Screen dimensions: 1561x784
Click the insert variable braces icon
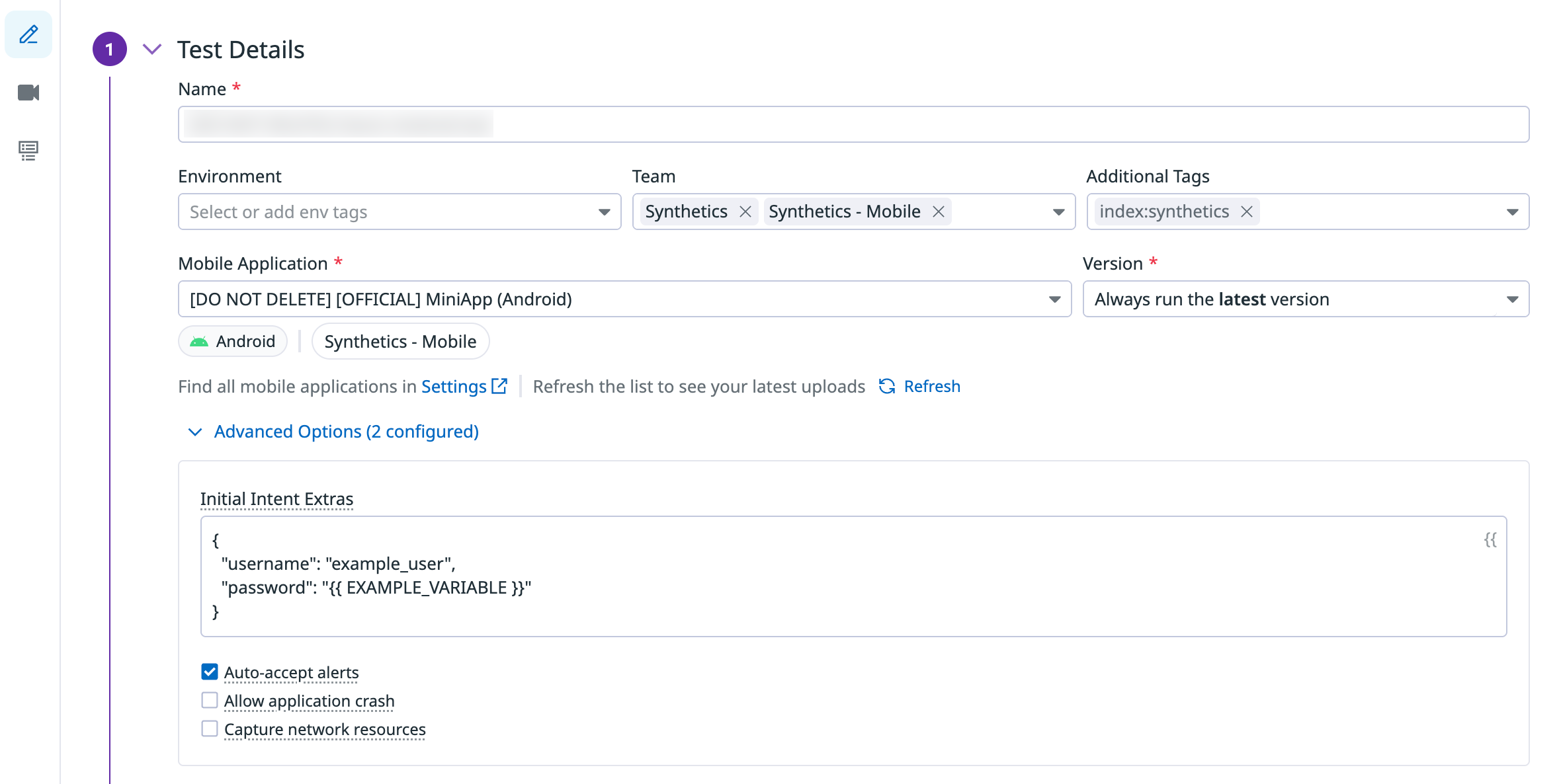click(x=1490, y=539)
